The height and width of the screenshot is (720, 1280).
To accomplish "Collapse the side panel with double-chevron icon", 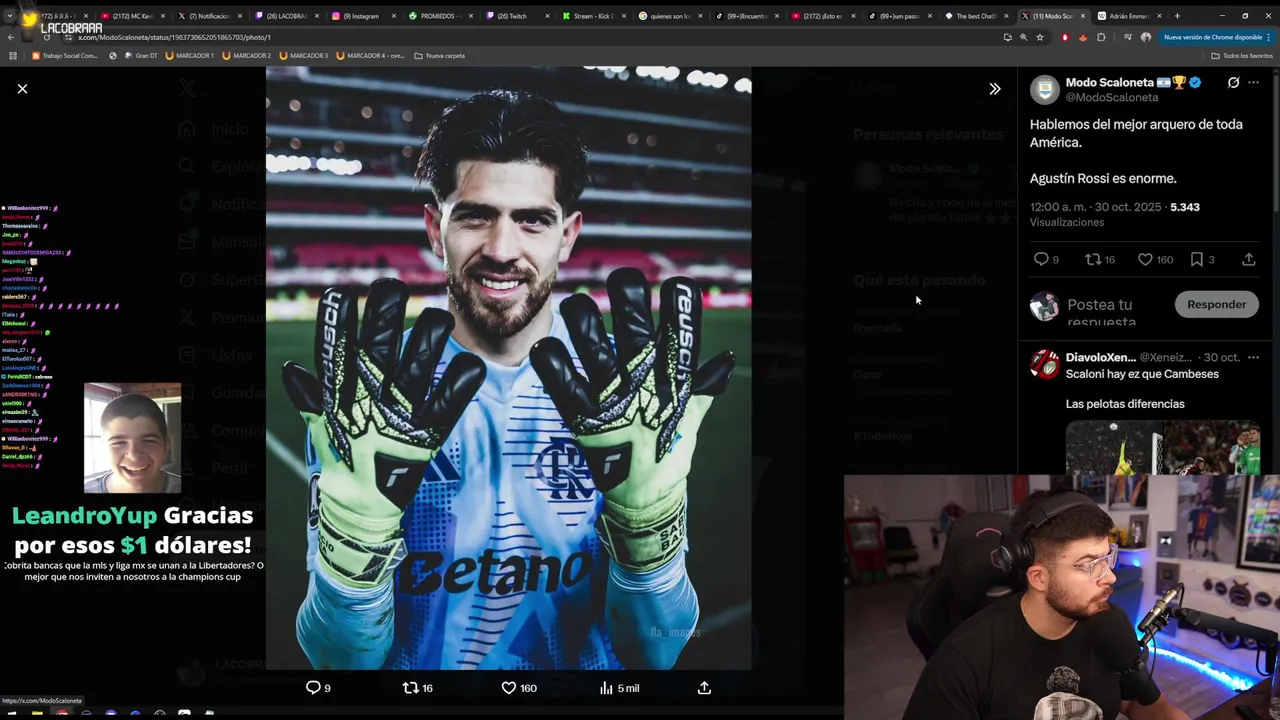I will (995, 89).
